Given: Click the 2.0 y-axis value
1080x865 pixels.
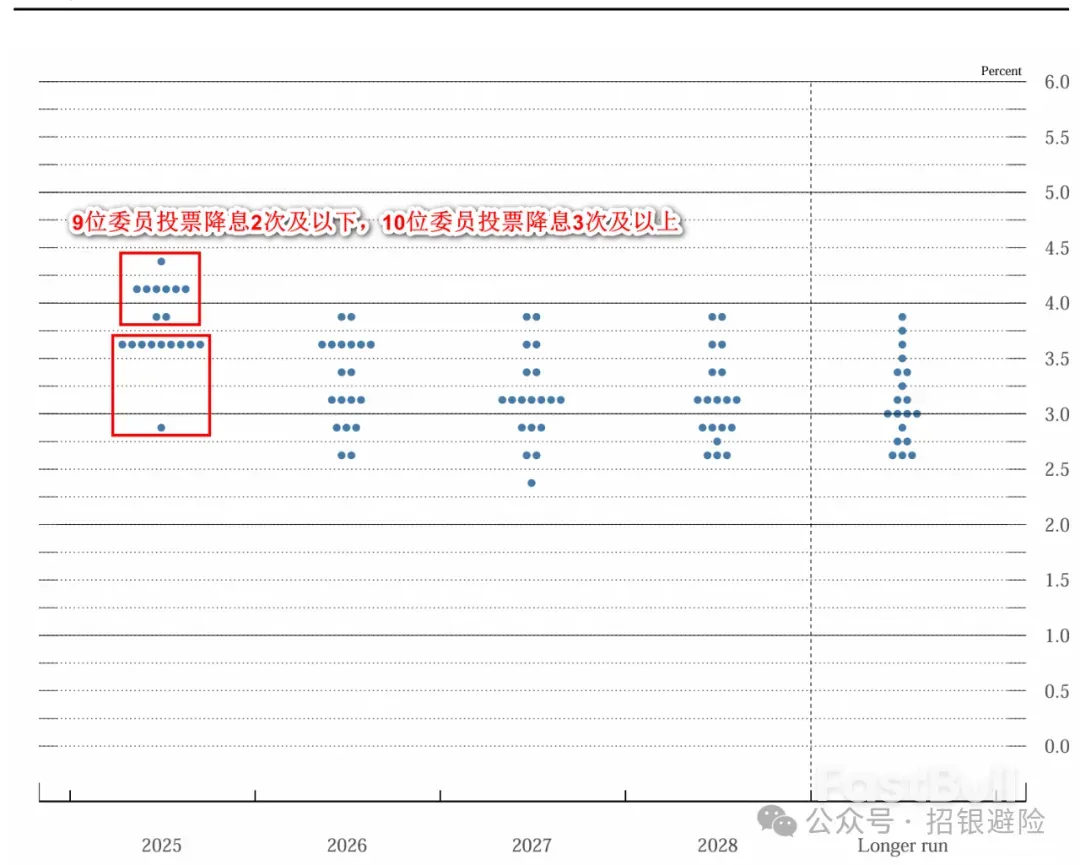Looking at the screenshot, I should coord(1057,525).
